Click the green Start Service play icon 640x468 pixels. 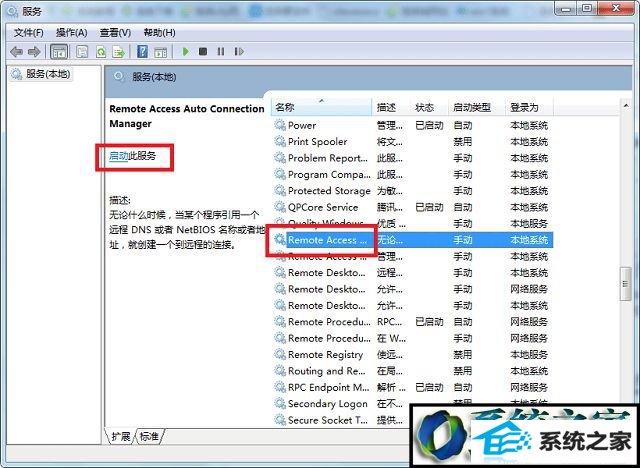tap(185, 52)
